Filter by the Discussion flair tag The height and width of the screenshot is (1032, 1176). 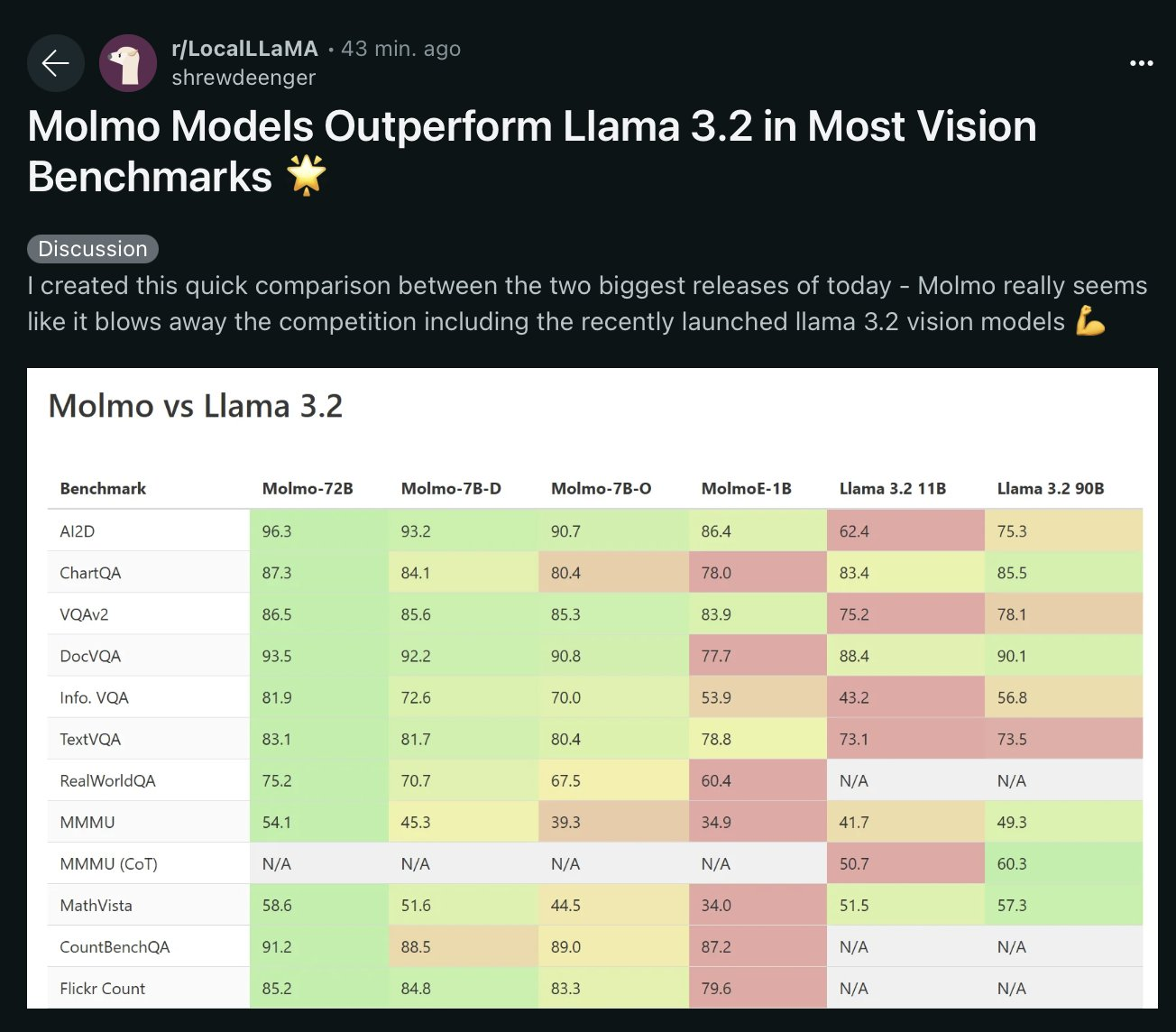pyautogui.click(x=92, y=248)
